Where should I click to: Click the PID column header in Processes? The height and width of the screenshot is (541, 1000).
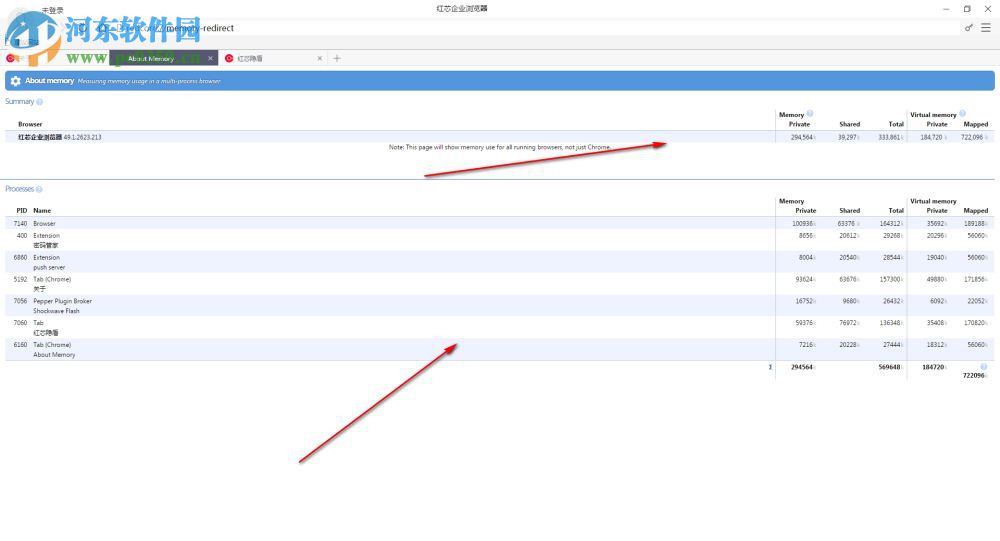(22, 211)
